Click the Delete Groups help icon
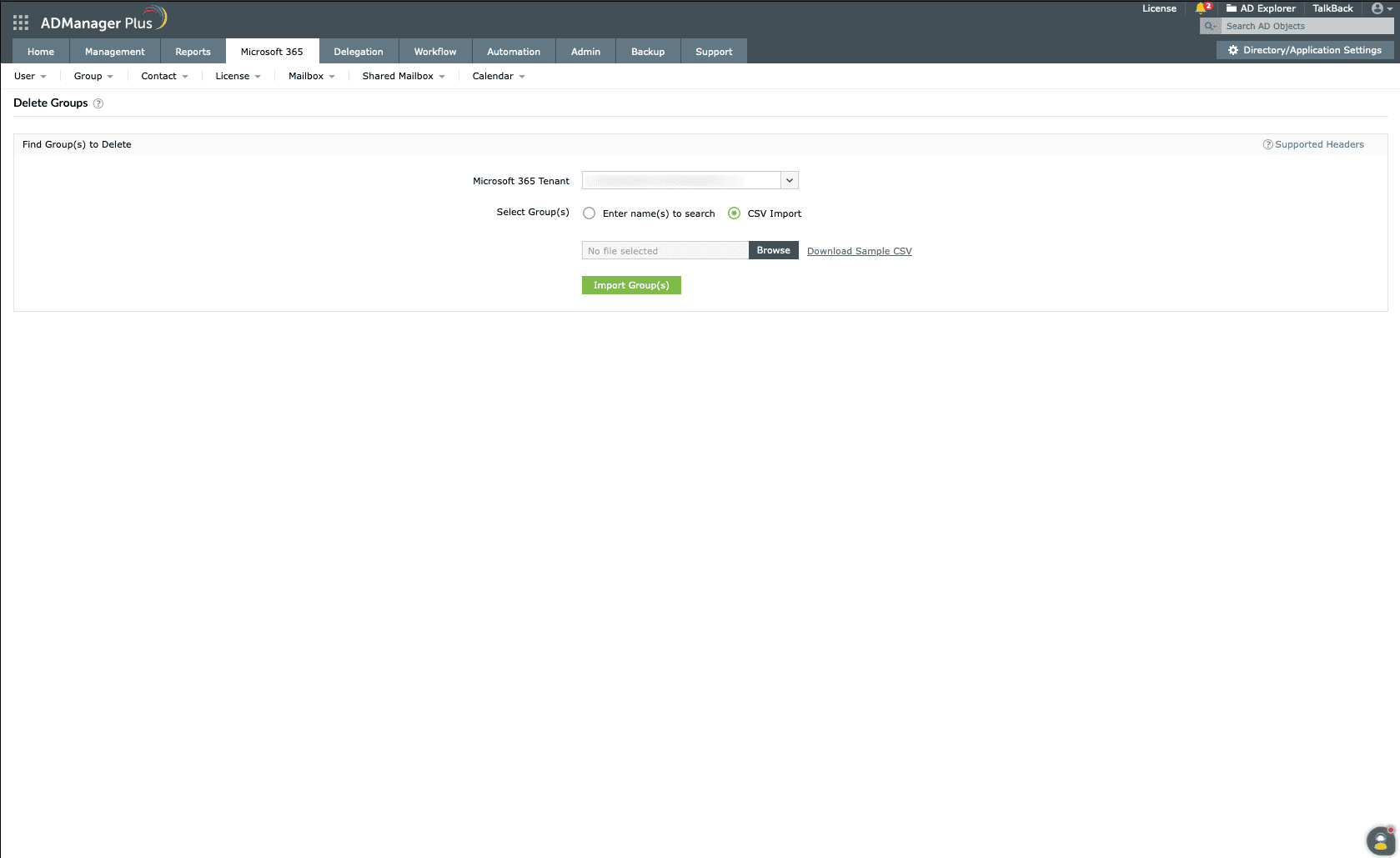This screenshot has height=858, width=1400. click(x=98, y=103)
